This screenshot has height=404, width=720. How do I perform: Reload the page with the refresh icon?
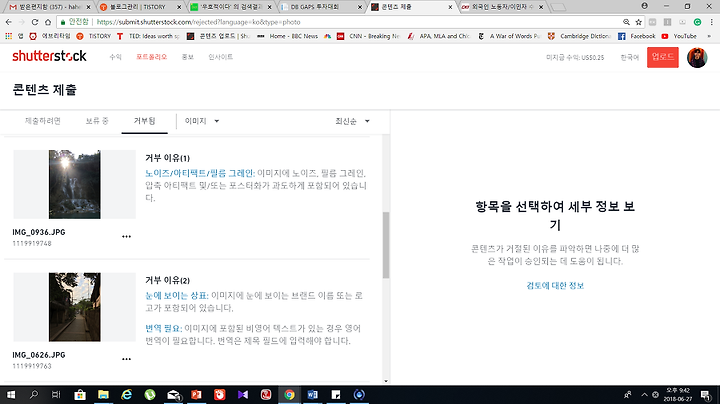(35, 22)
